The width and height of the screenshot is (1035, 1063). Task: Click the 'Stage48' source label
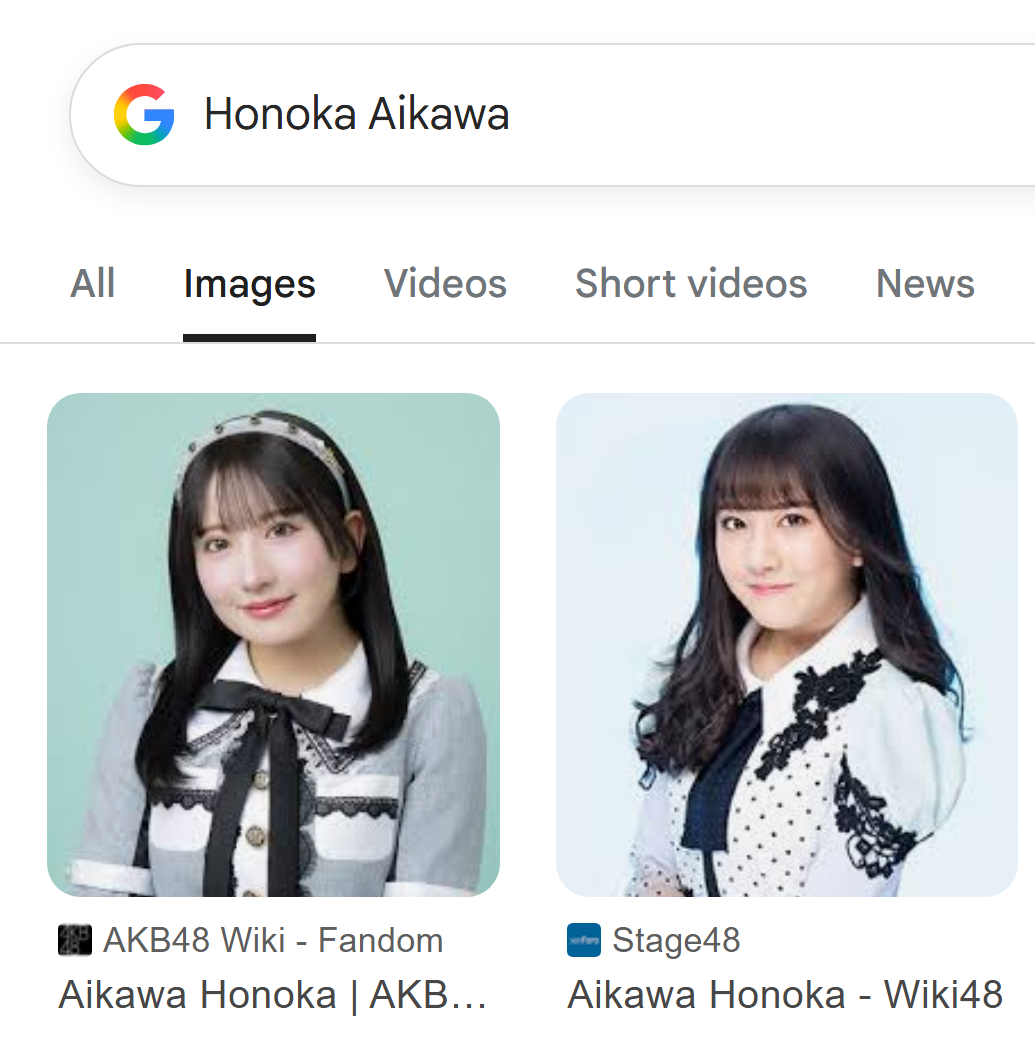point(676,940)
